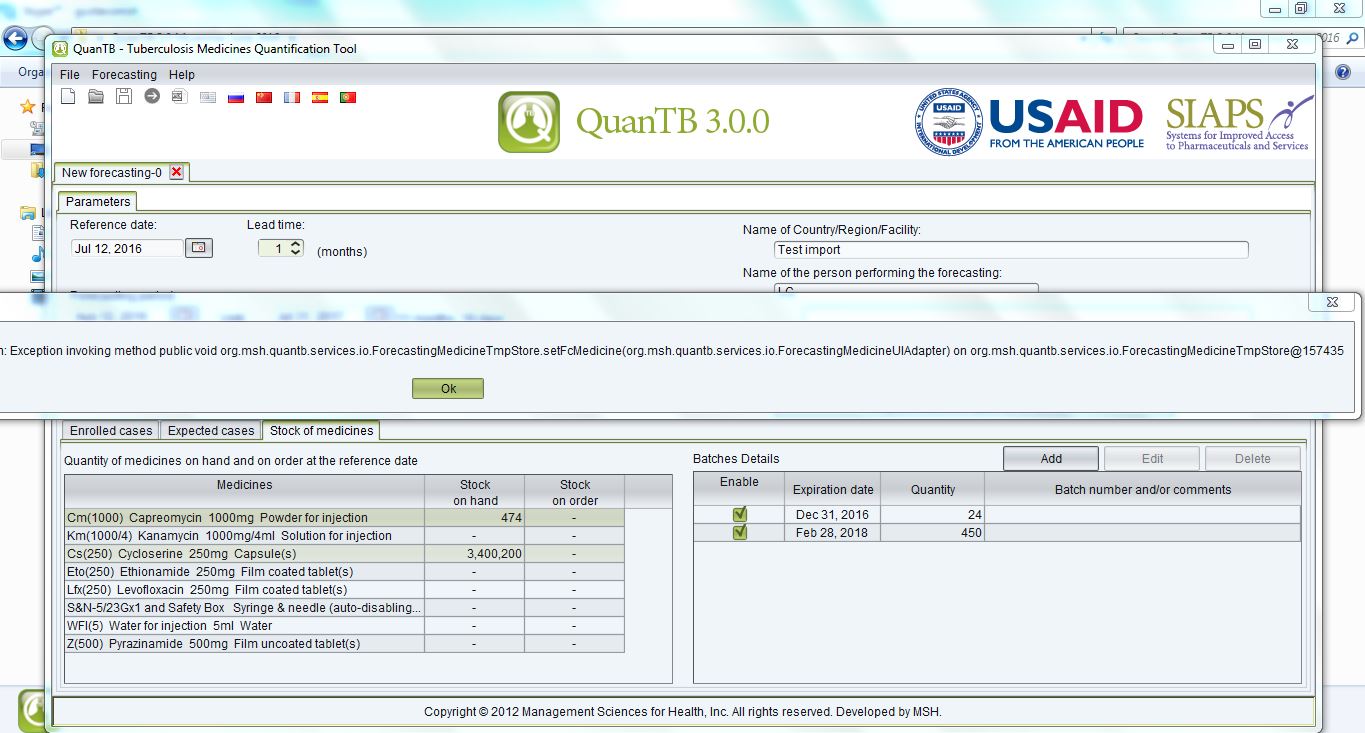Select the Lfx(250) Levofloxacin row

[x=345, y=590]
